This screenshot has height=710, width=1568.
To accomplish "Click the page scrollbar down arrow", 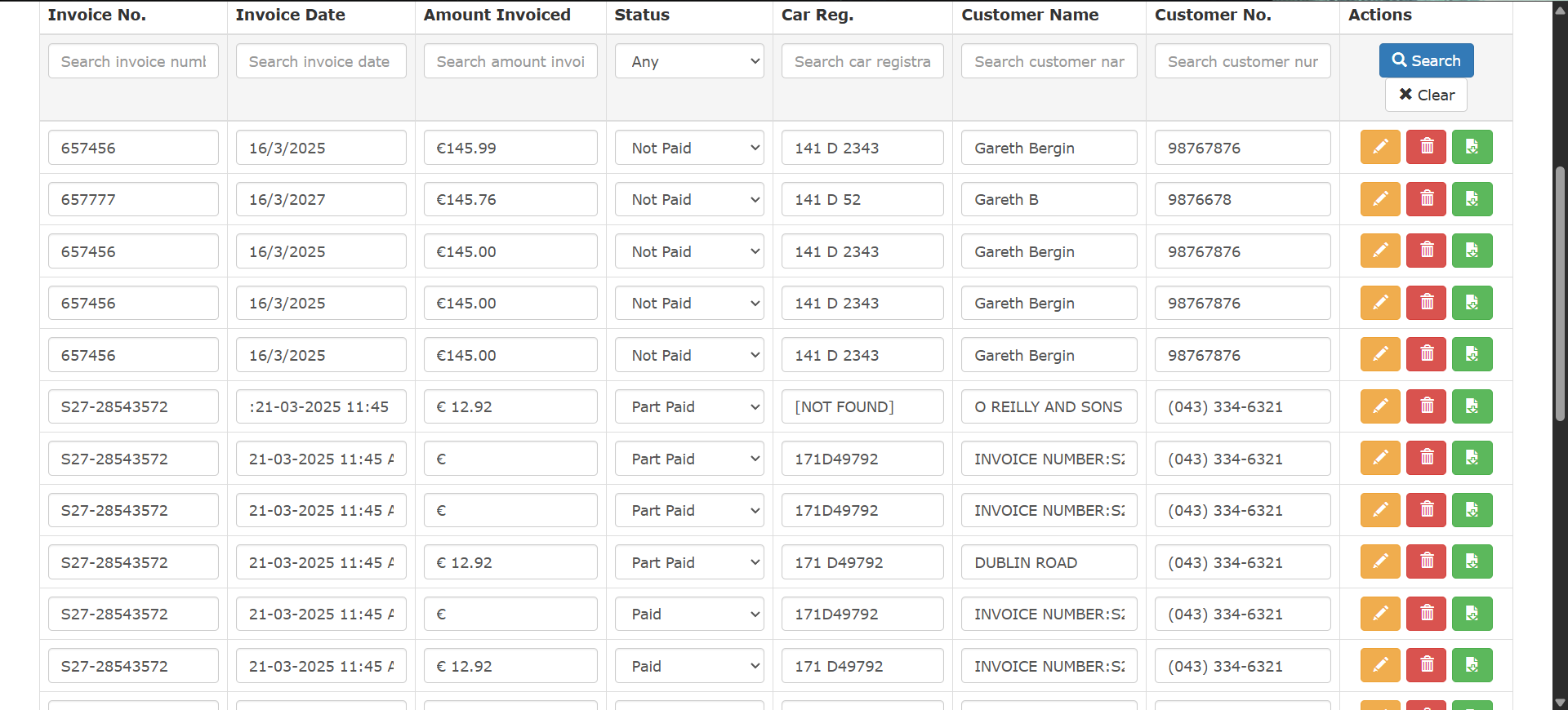I will tap(1560, 702).
